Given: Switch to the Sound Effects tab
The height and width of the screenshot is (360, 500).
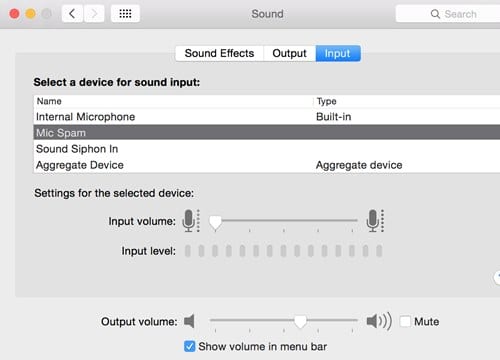Looking at the screenshot, I should [219, 53].
